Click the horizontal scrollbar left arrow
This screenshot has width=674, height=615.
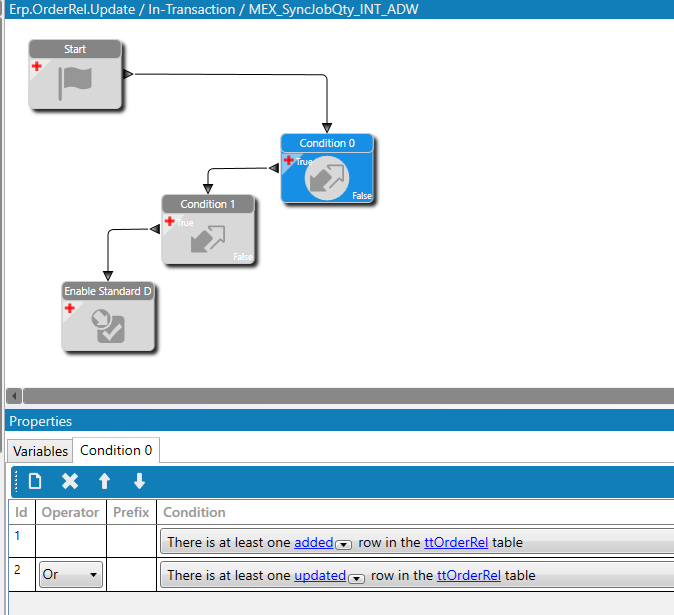[14, 396]
